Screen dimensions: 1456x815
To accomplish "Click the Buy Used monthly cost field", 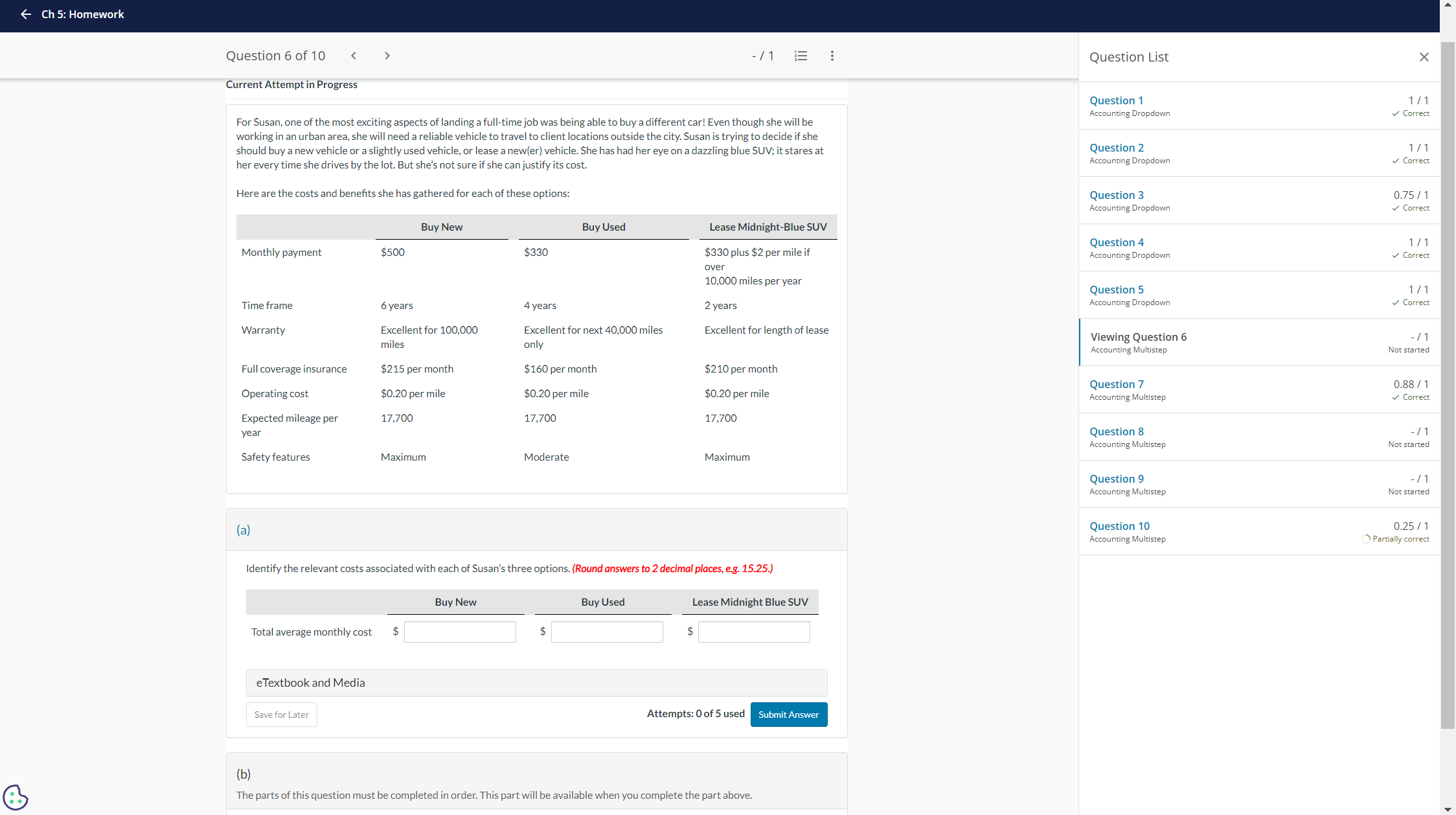I will click(x=607, y=632).
